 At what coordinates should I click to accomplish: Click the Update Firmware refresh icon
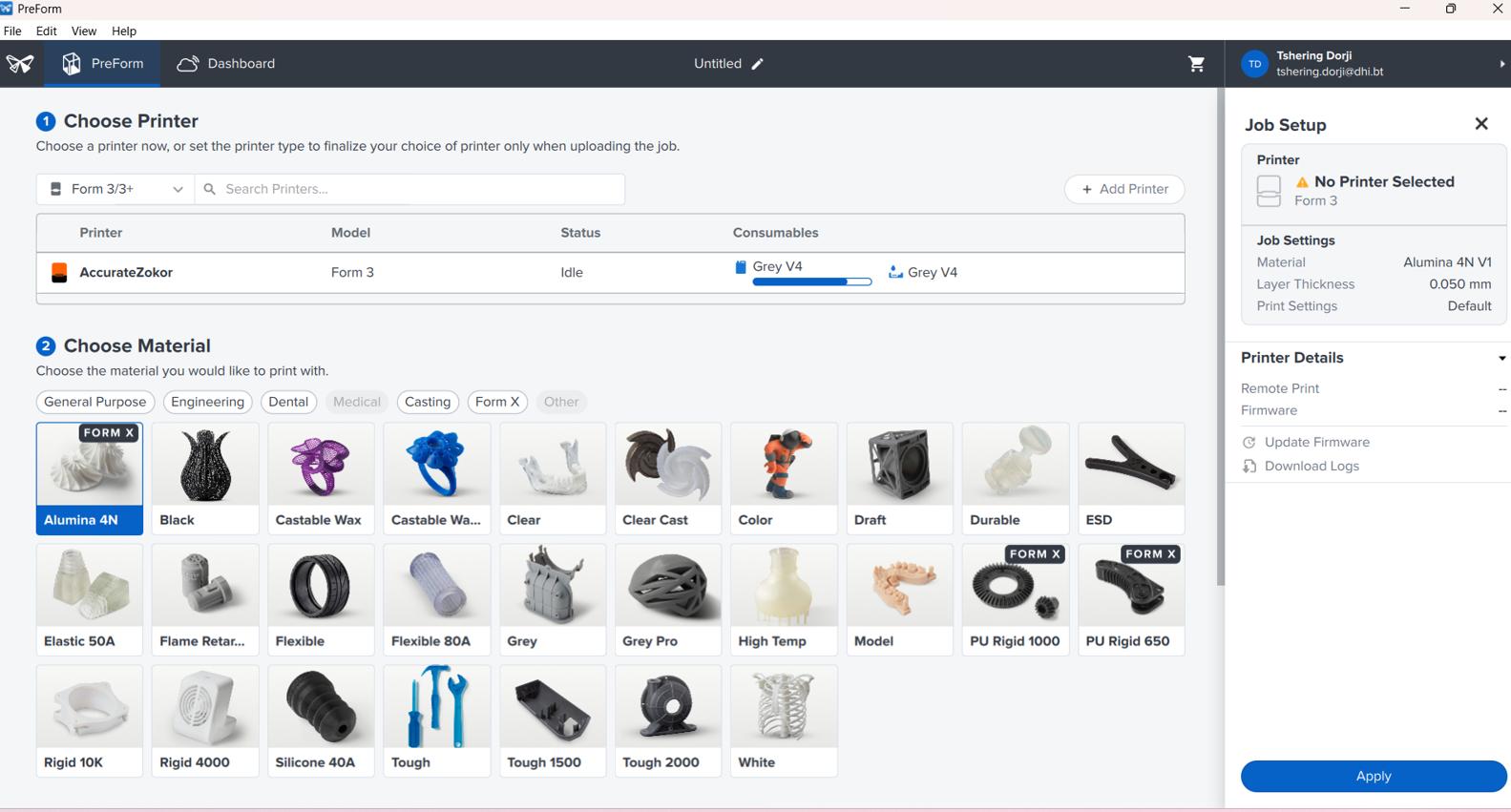point(1249,443)
